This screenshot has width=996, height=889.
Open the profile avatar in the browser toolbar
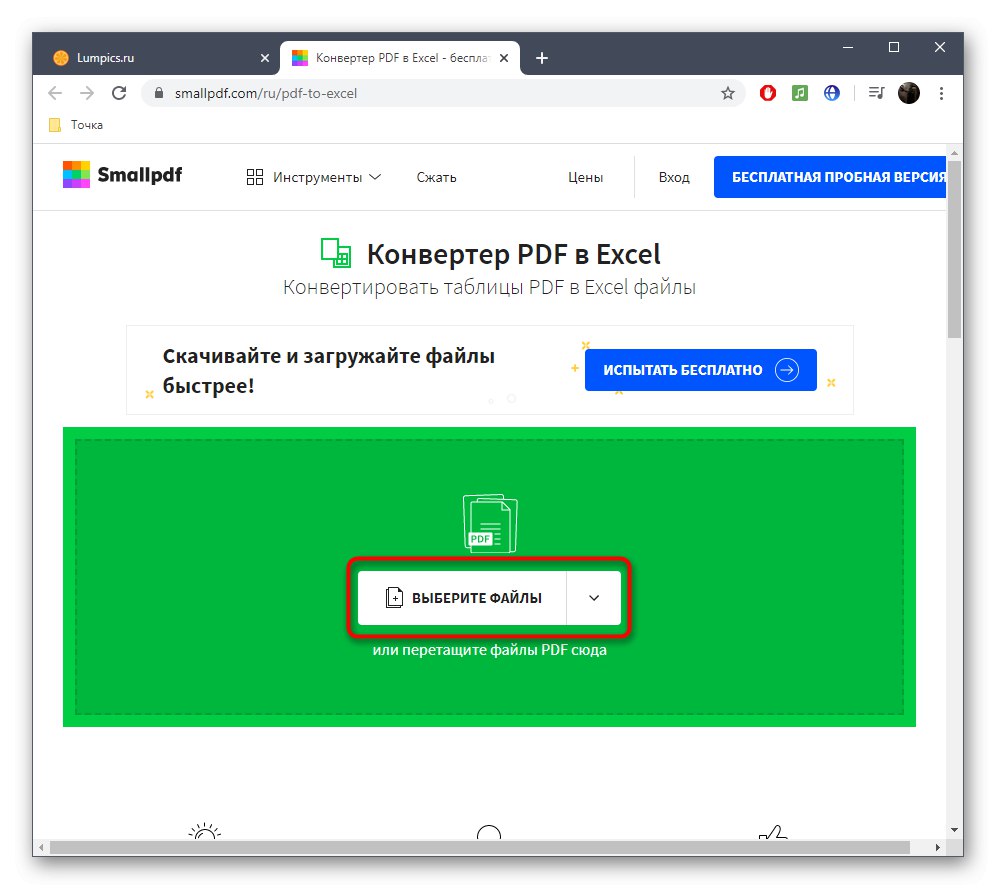pyautogui.click(x=908, y=93)
